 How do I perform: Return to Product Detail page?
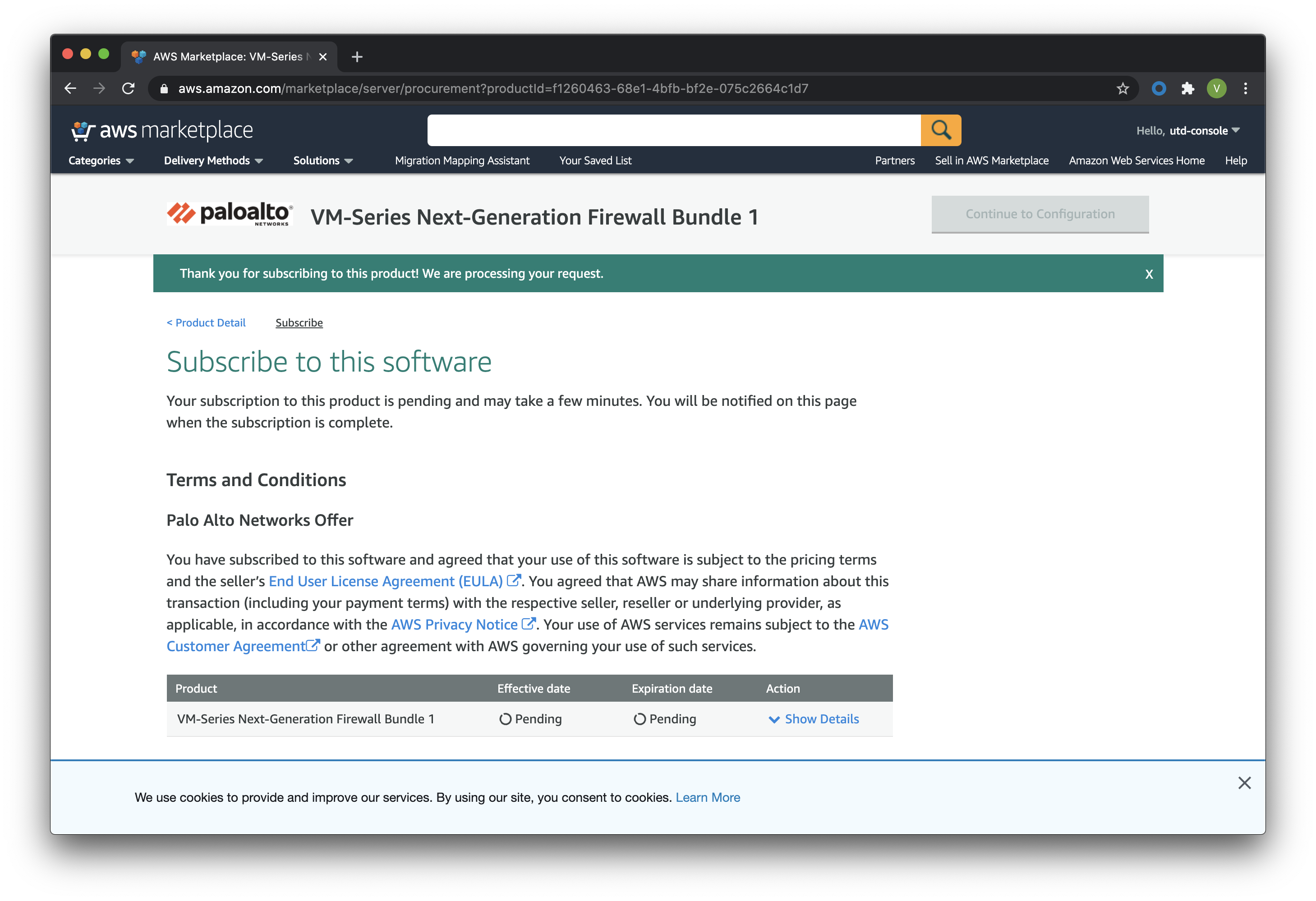pos(206,323)
